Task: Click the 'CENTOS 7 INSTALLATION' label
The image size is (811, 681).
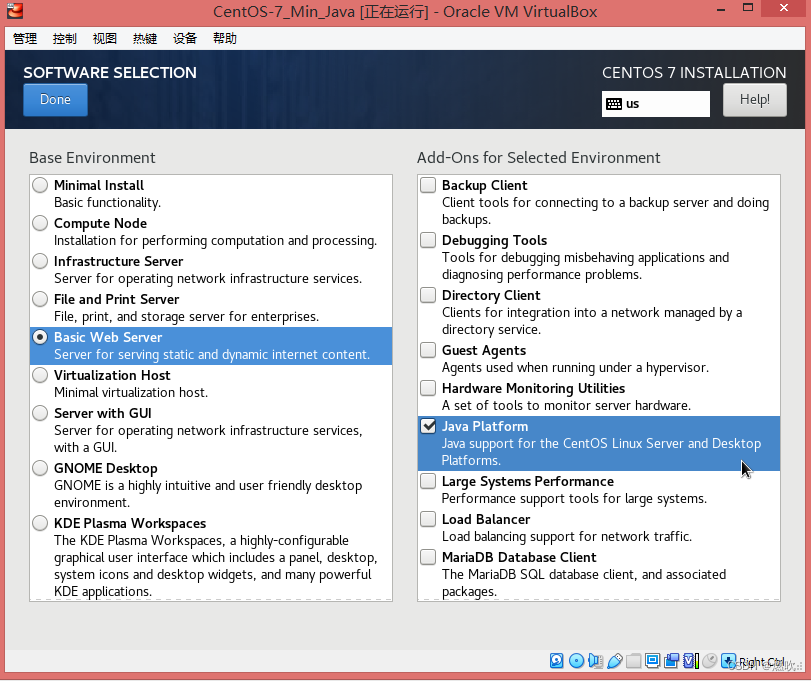Action: (694, 73)
